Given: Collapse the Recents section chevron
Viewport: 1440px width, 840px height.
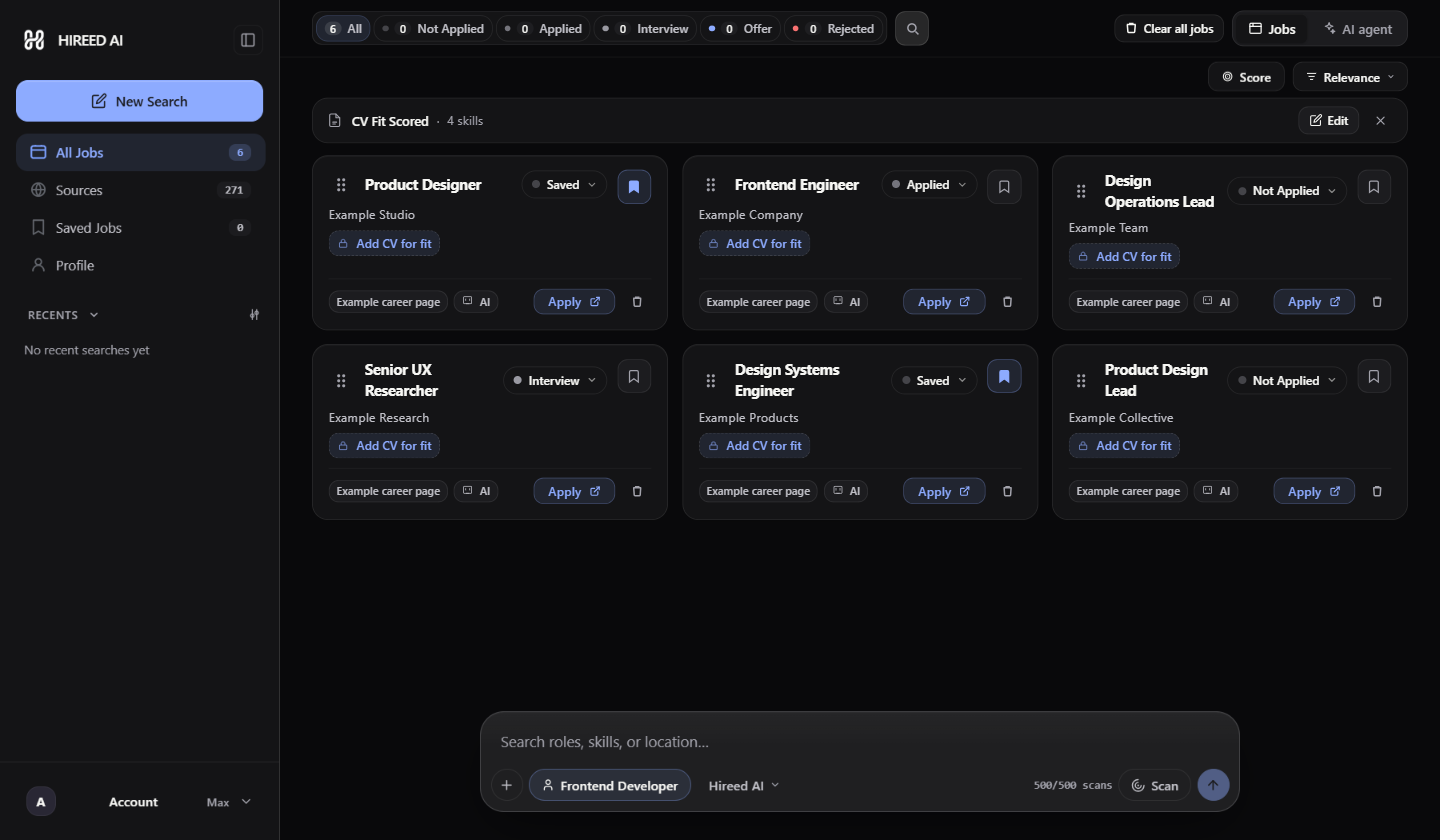Looking at the screenshot, I should pos(94,315).
